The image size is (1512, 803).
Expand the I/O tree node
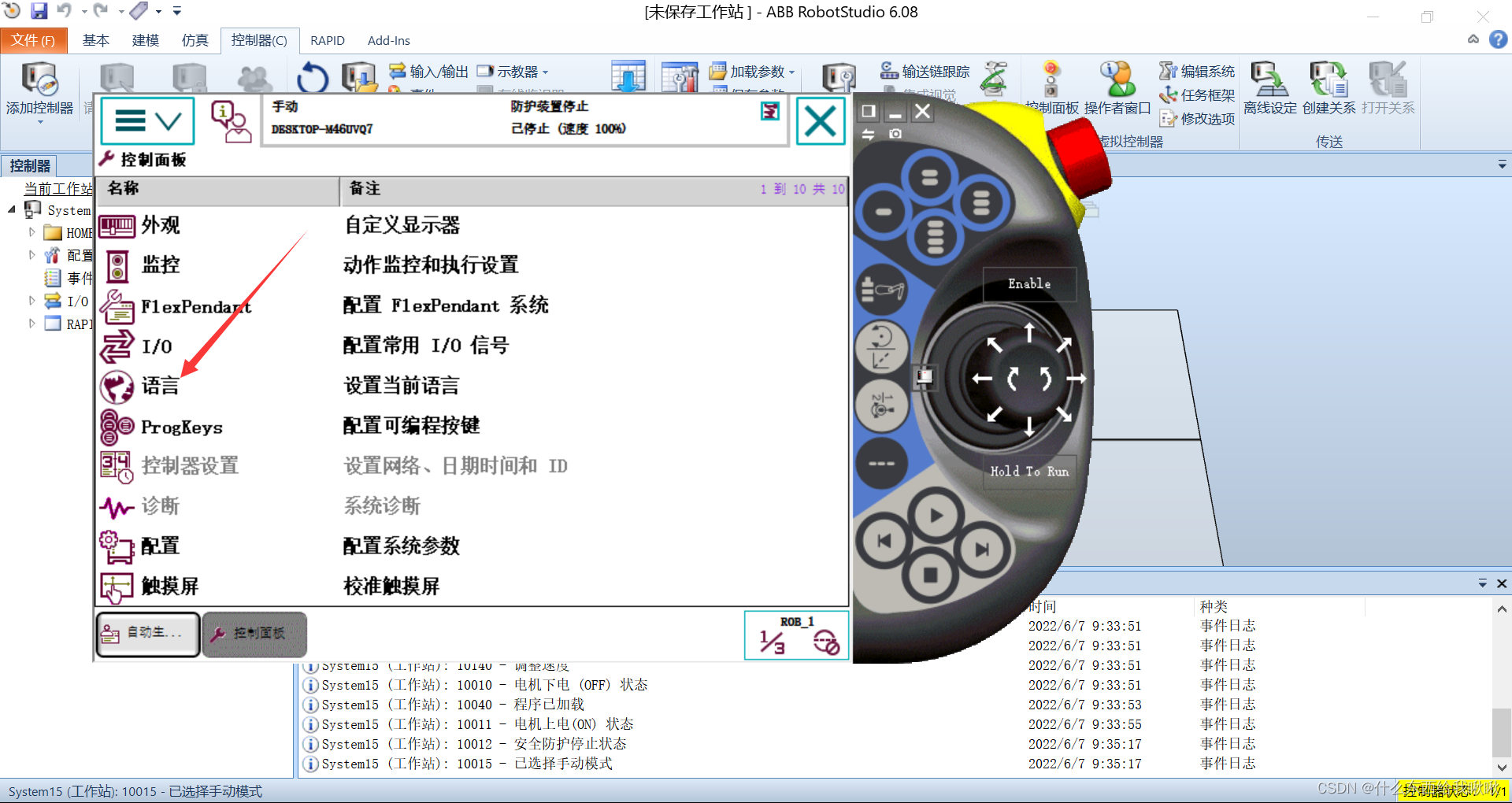point(32,301)
